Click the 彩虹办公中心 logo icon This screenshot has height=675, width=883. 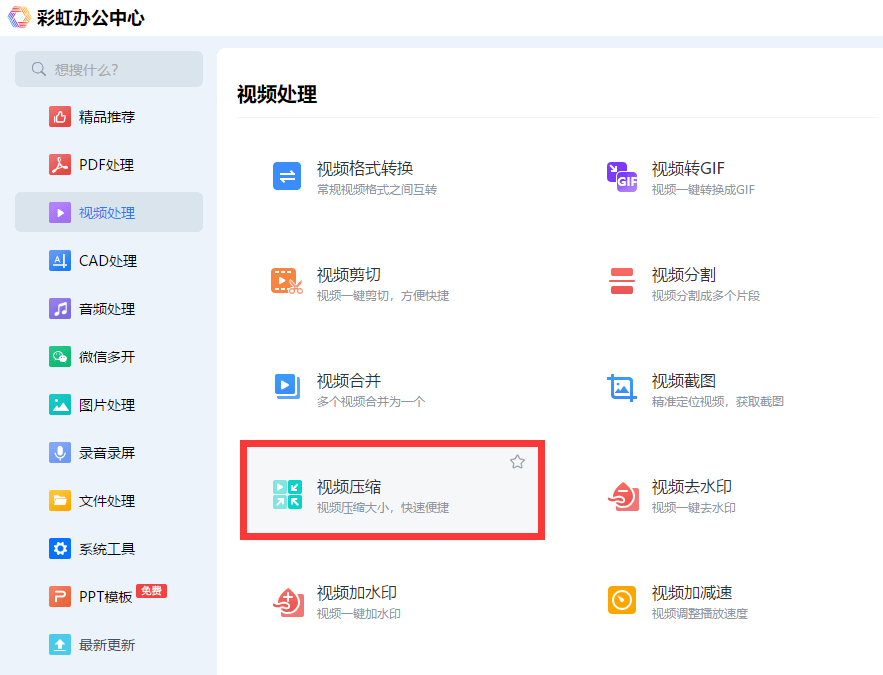[x=19, y=17]
